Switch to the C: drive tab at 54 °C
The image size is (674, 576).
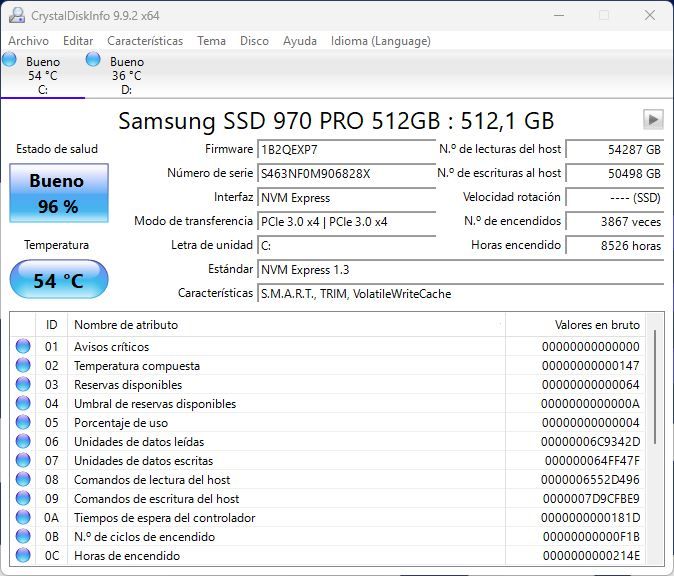(43, 75)
